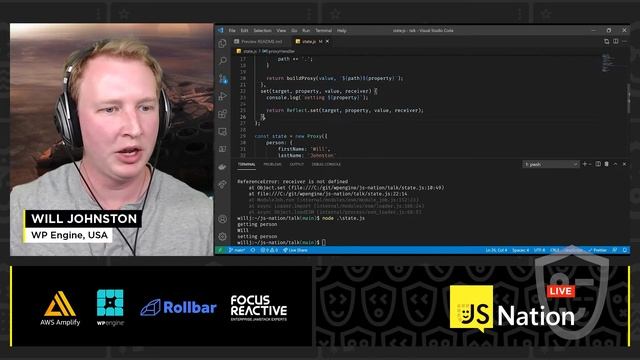Click Live Share in status bar
Image resolution: width=640 pixels, height=360 pixels.
pos(296,250)
